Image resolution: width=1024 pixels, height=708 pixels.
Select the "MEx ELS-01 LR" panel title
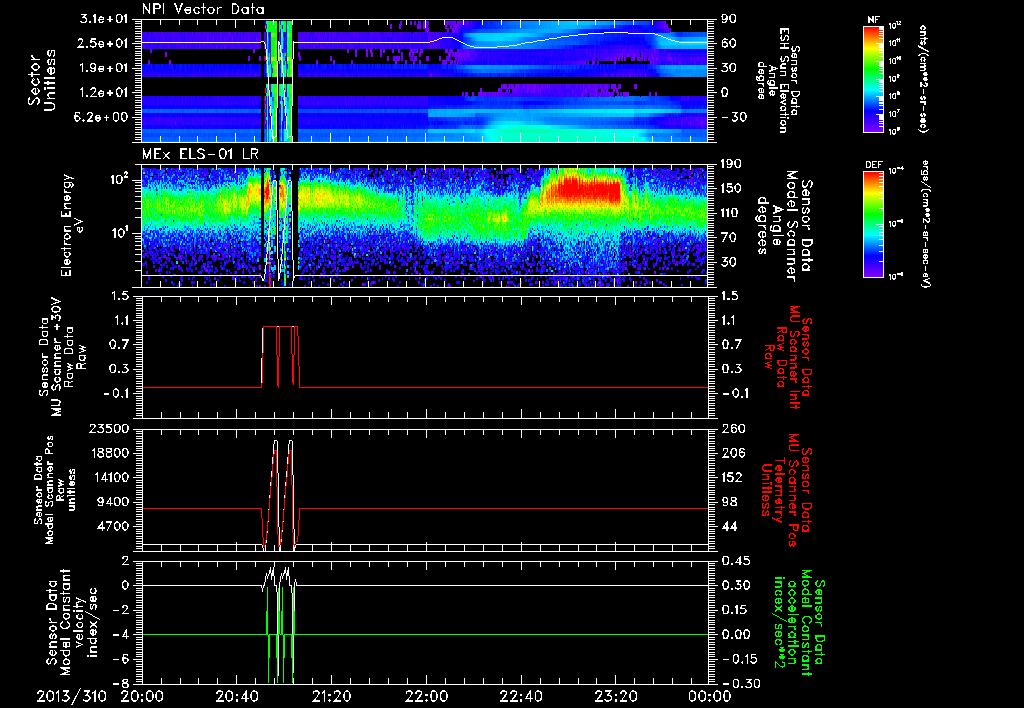pos(200,154)
